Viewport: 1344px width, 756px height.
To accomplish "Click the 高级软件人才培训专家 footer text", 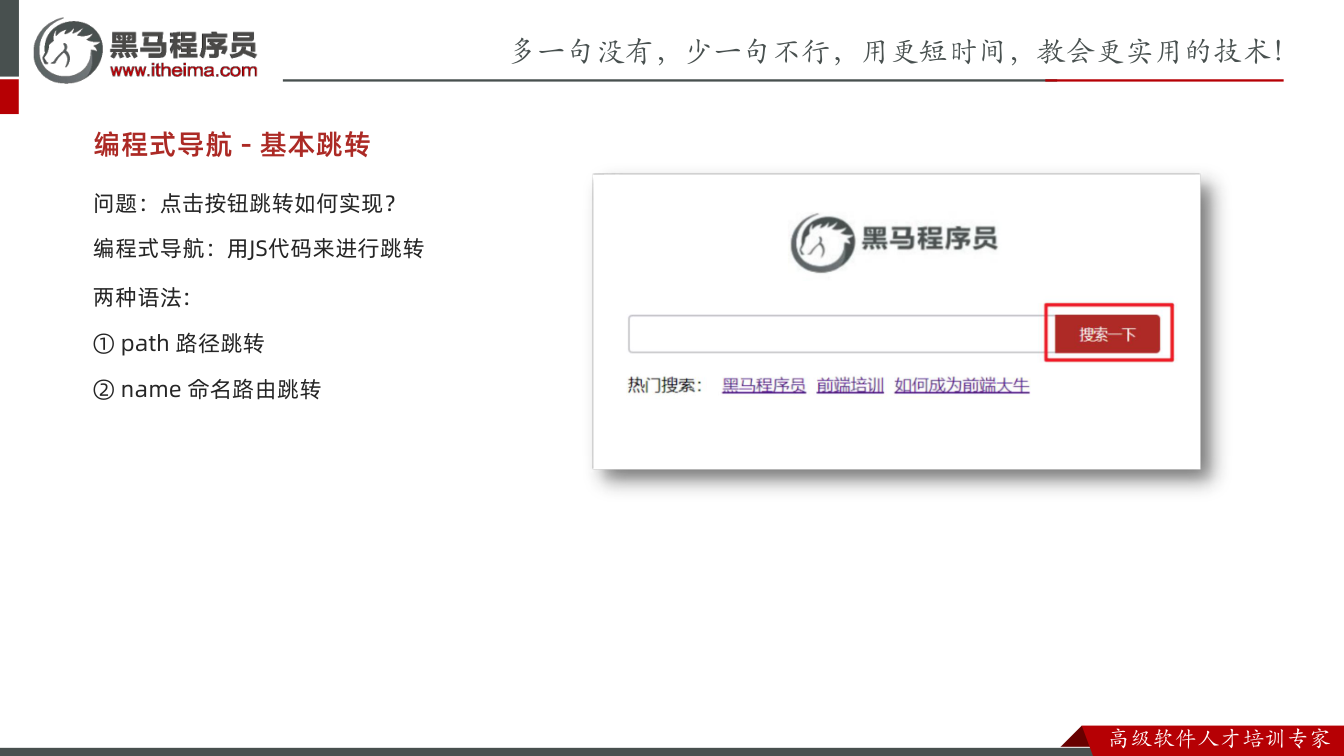I will pyautogui.click(x=1219, y=739).
